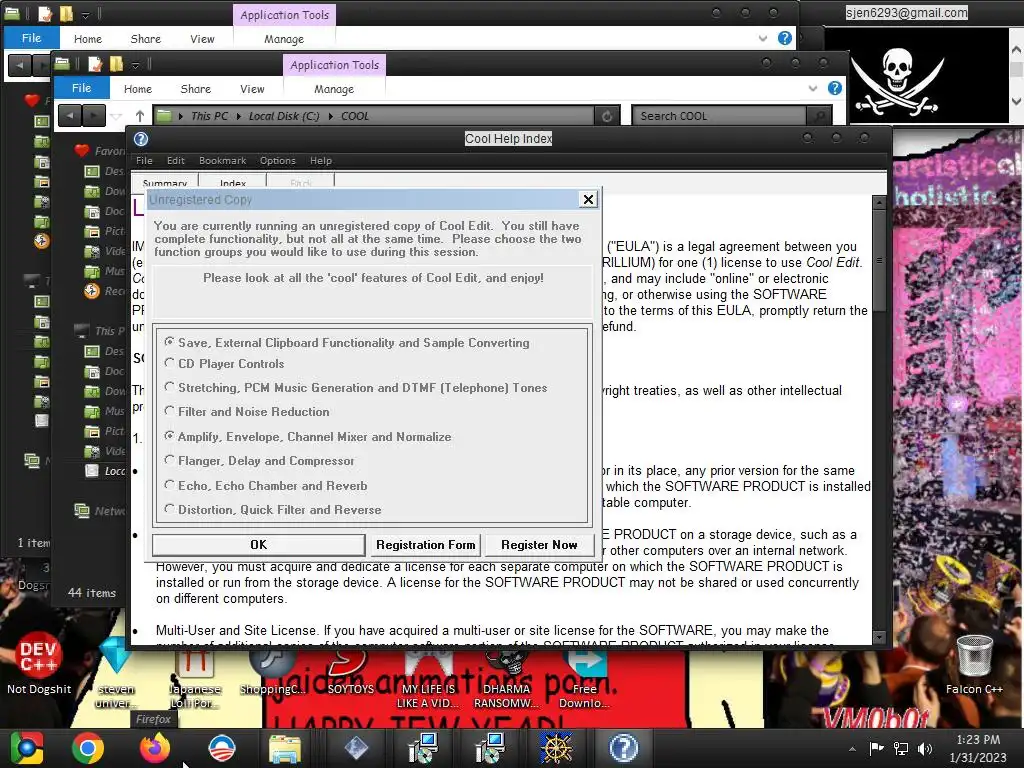Expand the ribbon chevron in rear Explorer window

click(x=763, y=39)
